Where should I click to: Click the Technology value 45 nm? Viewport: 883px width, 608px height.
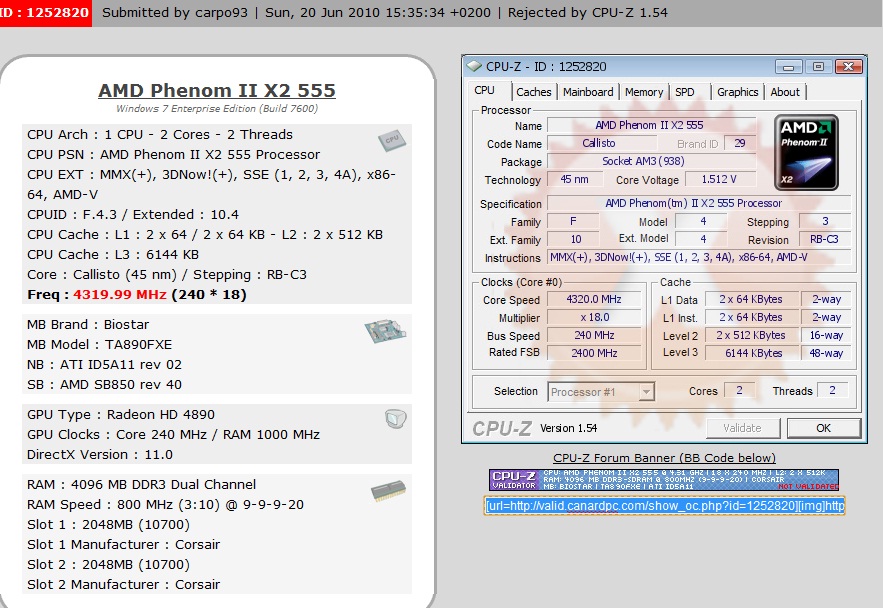[x=574, y=179]
